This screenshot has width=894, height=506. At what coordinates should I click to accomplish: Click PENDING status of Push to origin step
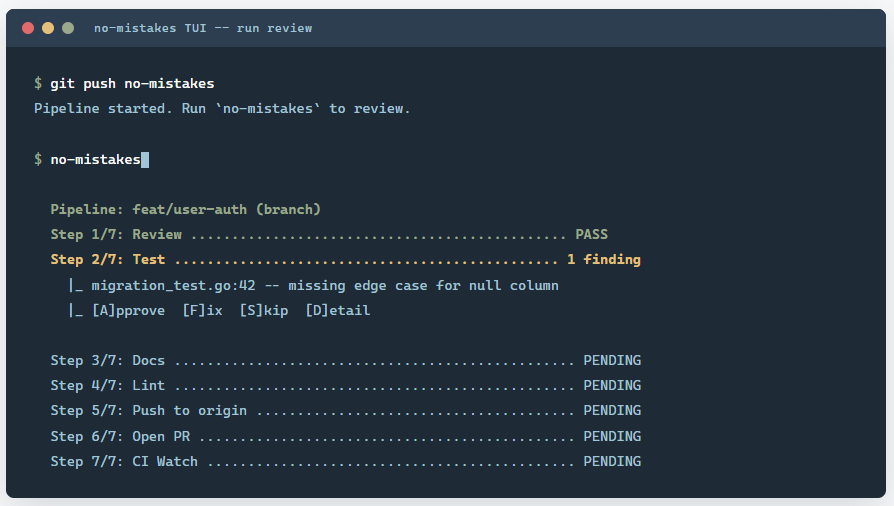pyautogui.click(x=612, y=411)
